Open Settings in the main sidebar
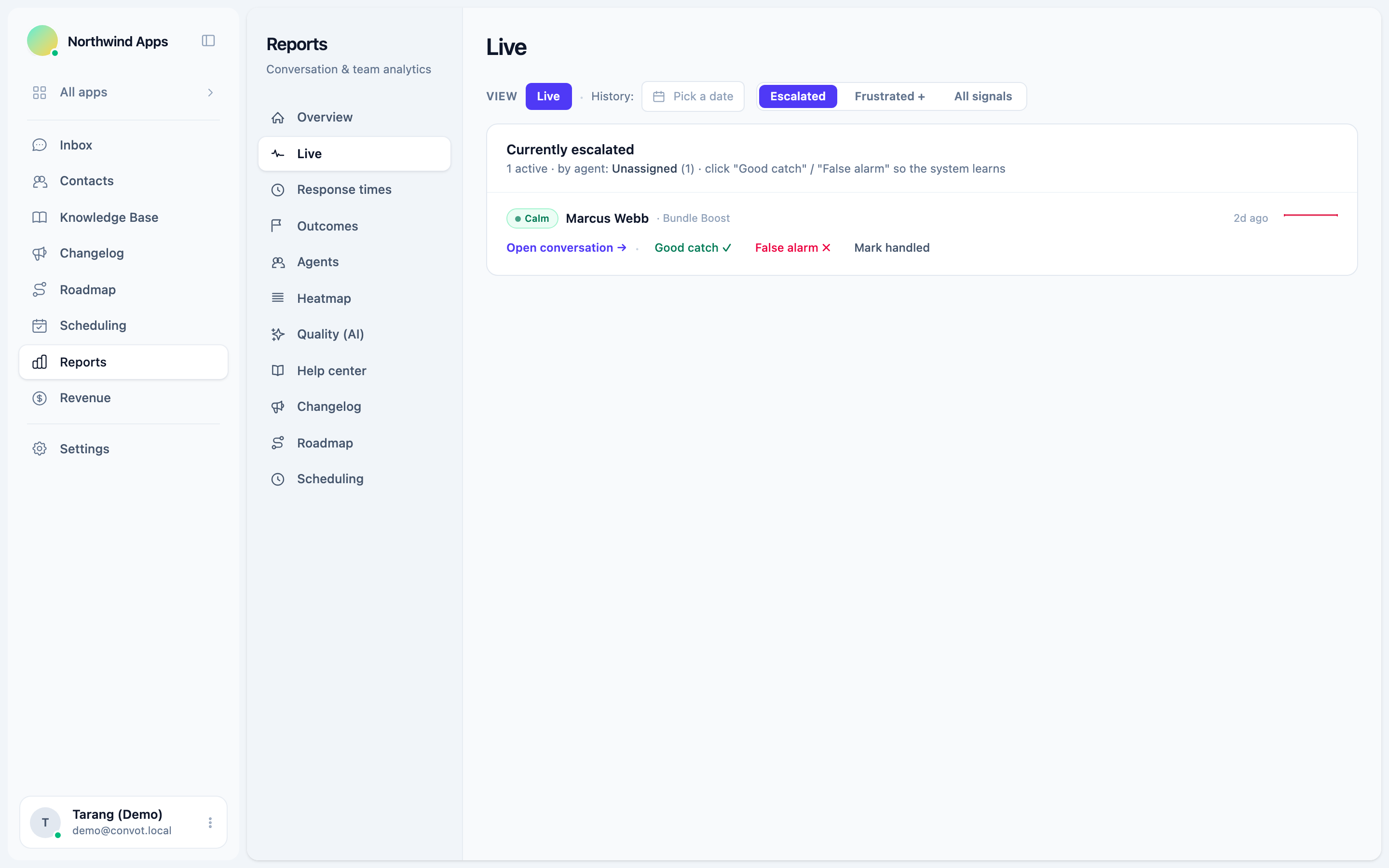Viewport: 1389px width, 868px height. 123,449
